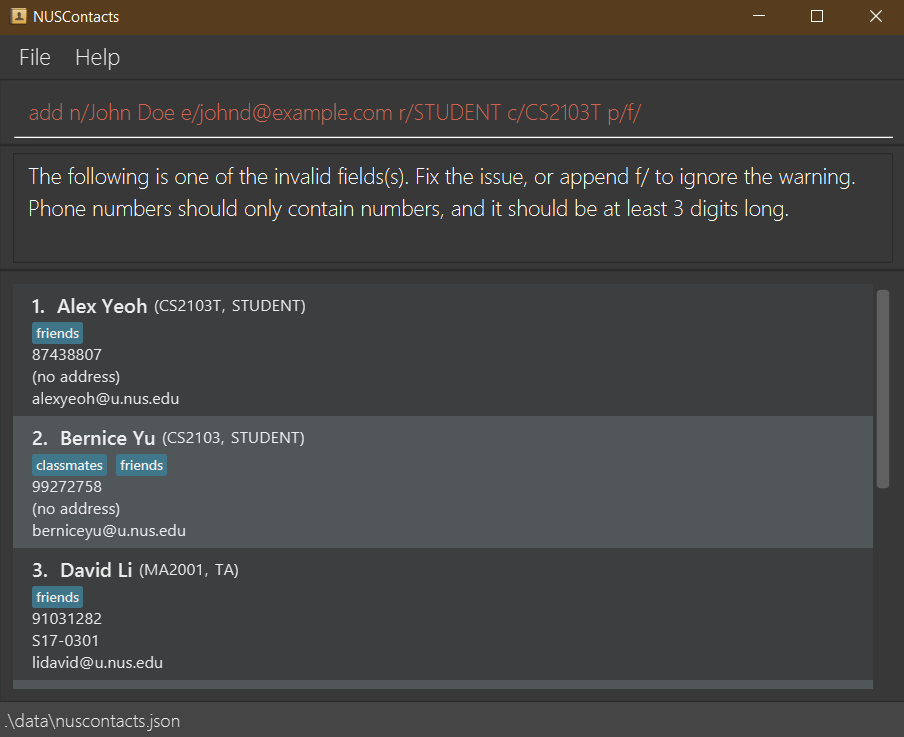Image resolution: width=904 pixels, height=737 pixels.
Task: Click the status bar path .\data\nuscontacts.json
Action: click(92, 721)
